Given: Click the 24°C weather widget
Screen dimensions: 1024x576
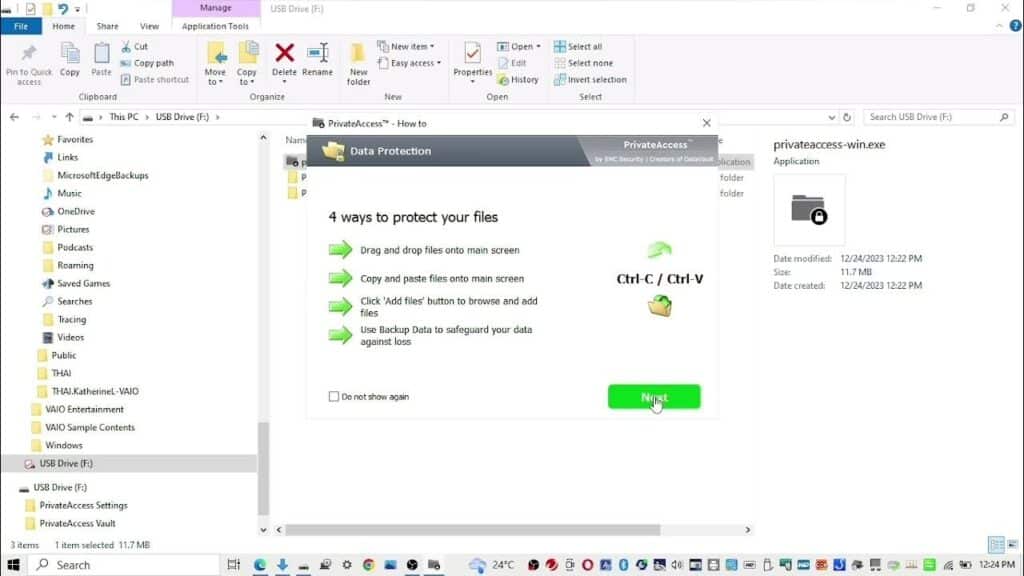Looking at the screenshot, I should click(492, 565).
